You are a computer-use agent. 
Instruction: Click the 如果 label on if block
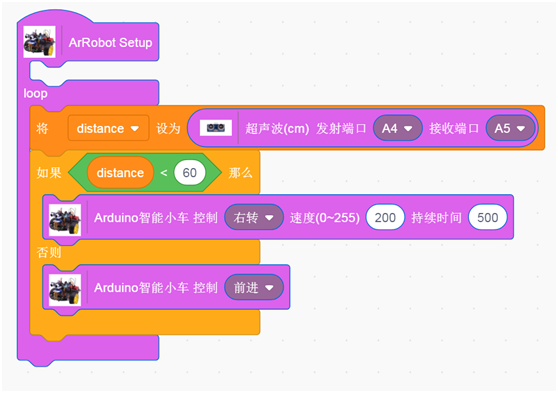point(49,173)
